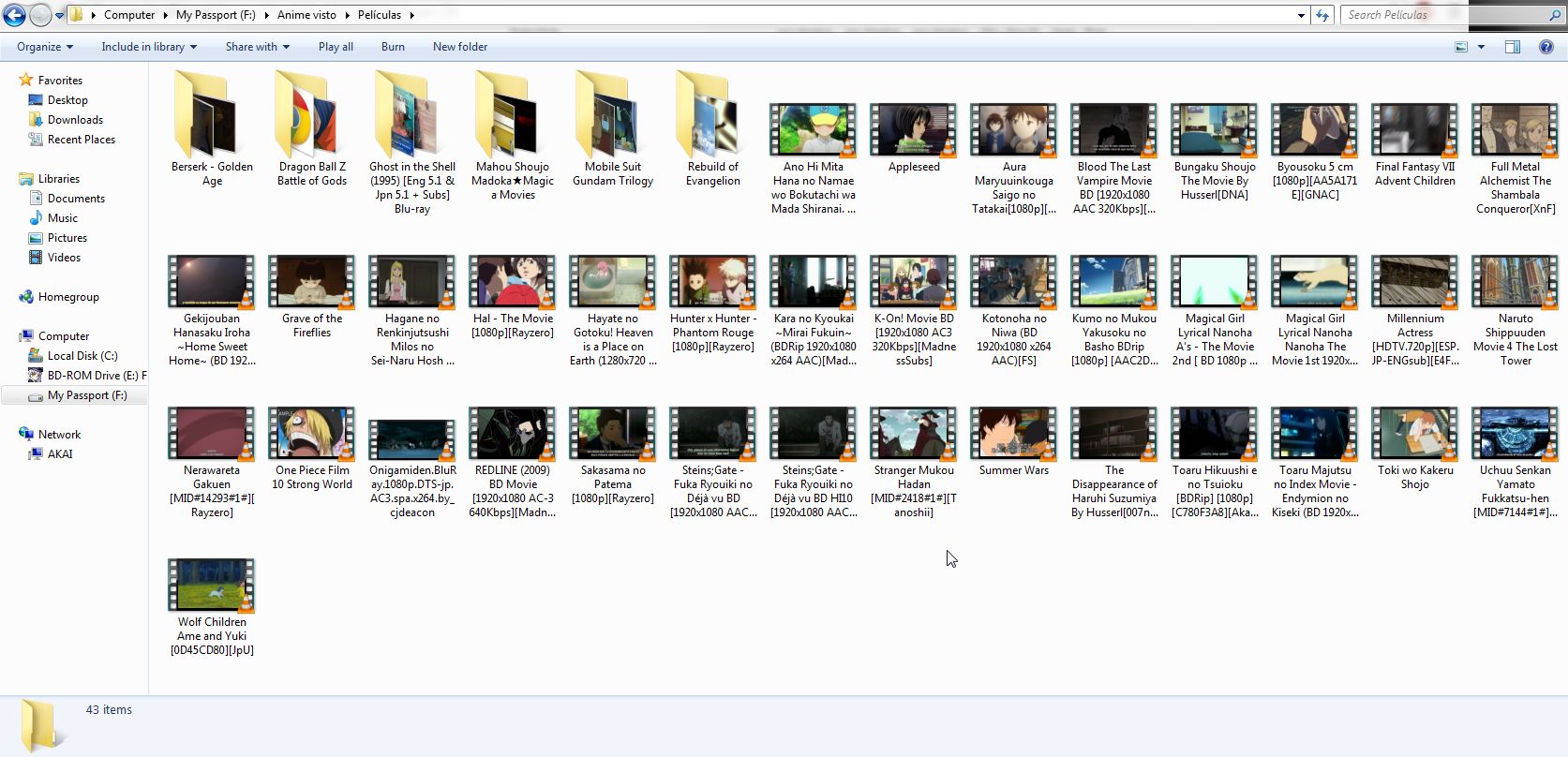
Task: Select the Summer Wars video thumbnail
Action: pyautogui.click(x=1013, y=434)
